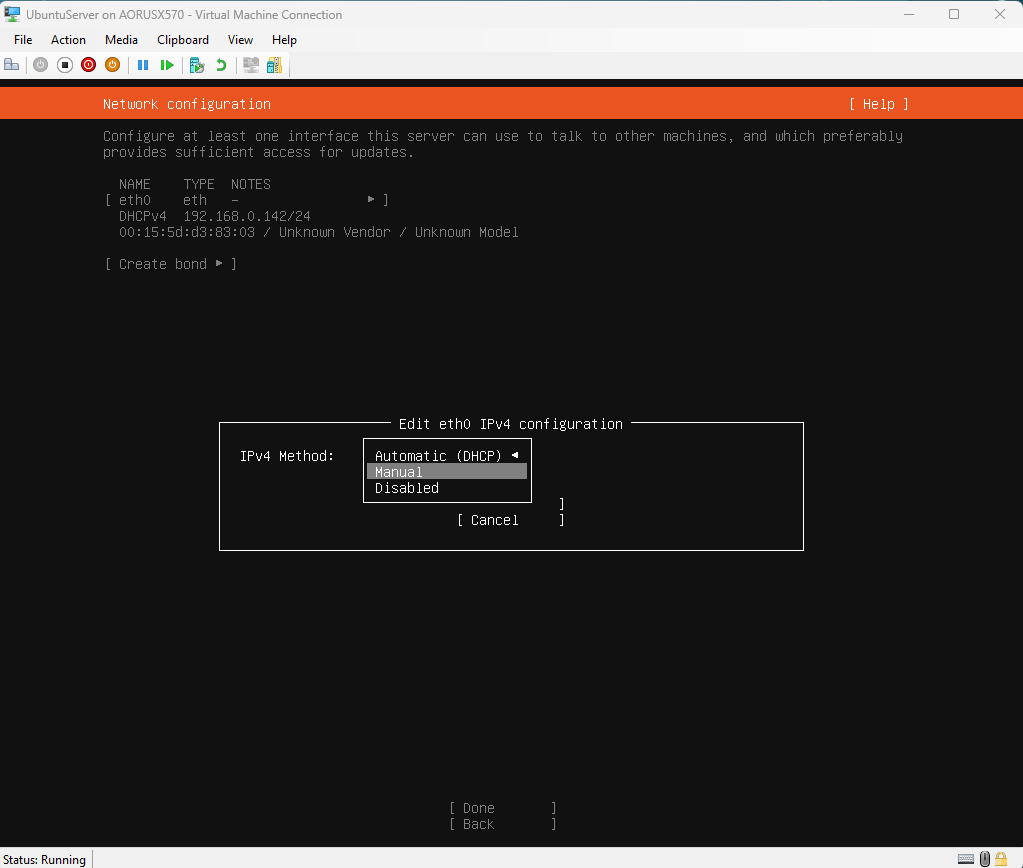Click the orange Save state icon
The height and width of the screenshot is (868, 1023).
(x=112, y=65)
